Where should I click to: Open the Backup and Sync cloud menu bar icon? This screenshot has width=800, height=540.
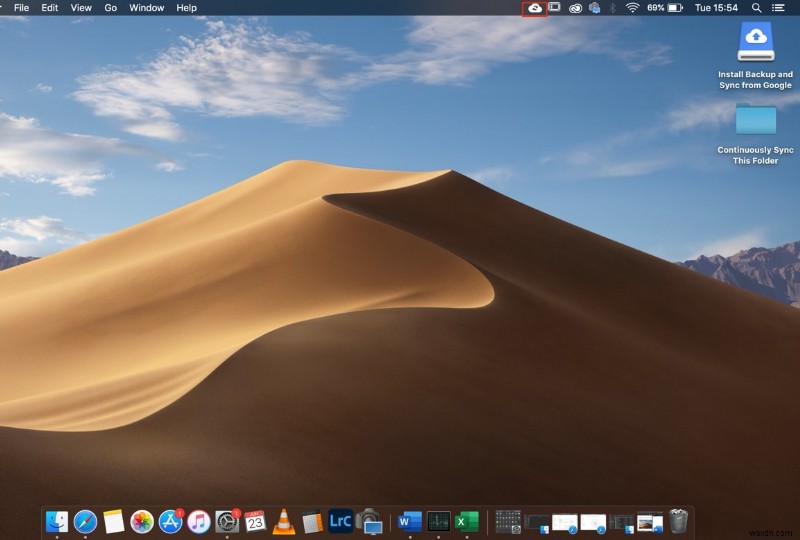tap(535, 8)
